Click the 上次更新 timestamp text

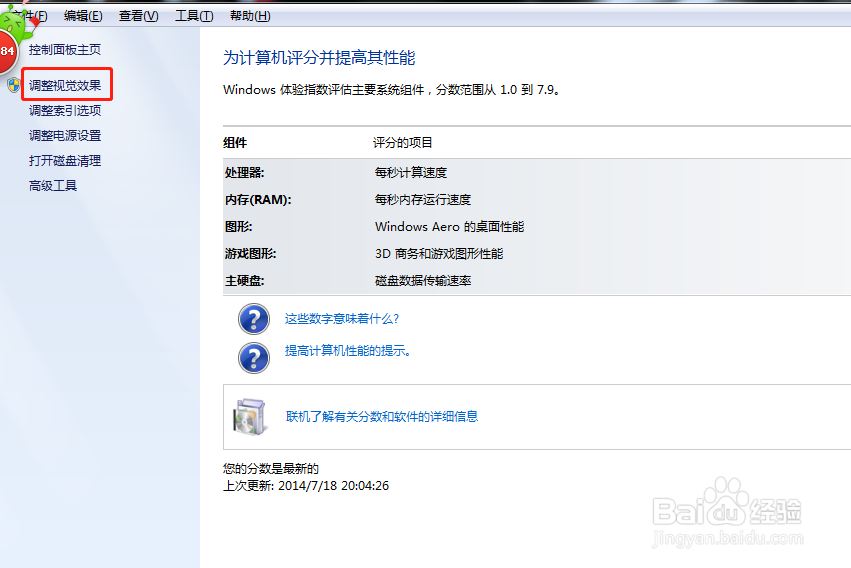pyautogui.click(x=306, y=486)
